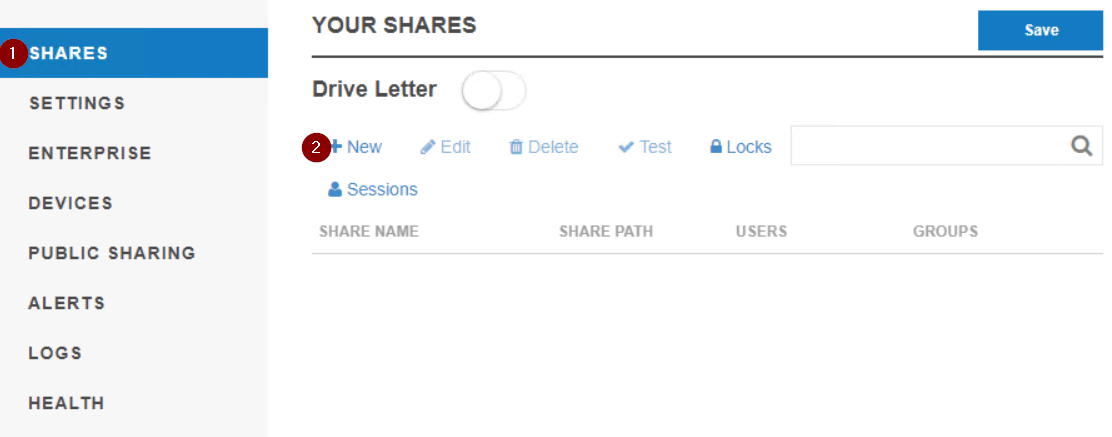Go to the Settings sidebar section
The image size is (1112, 437).
[77, 103]
